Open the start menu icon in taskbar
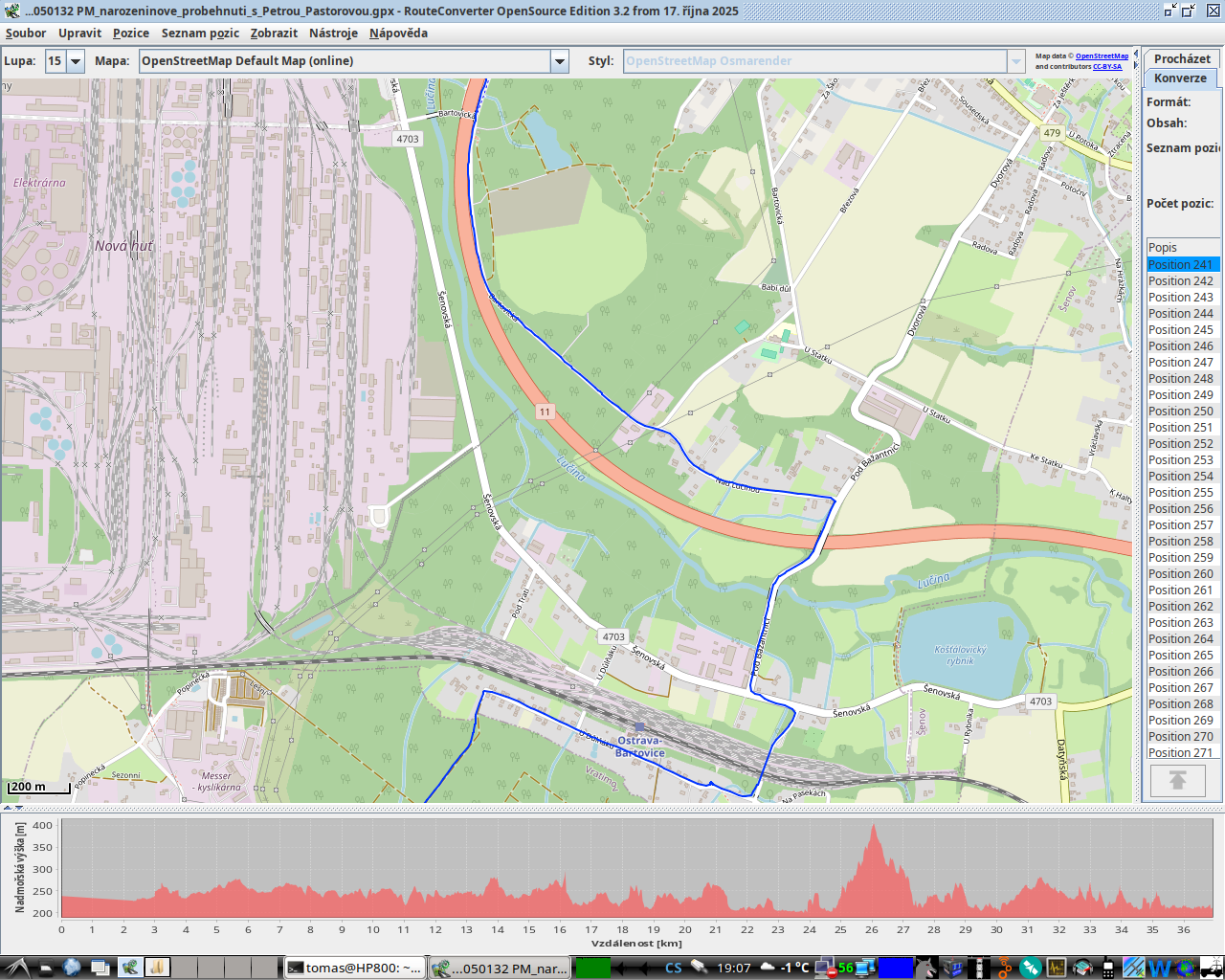The height and width of the screenshot is (980, 1225). pyautogui.click(x=16, y=968)
